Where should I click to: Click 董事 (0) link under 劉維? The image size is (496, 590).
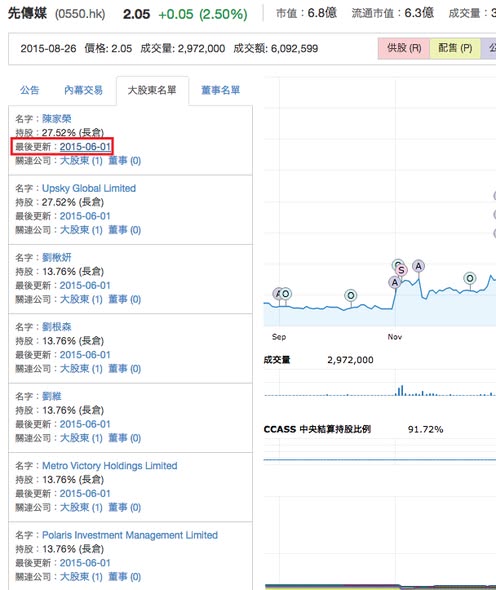125,438
